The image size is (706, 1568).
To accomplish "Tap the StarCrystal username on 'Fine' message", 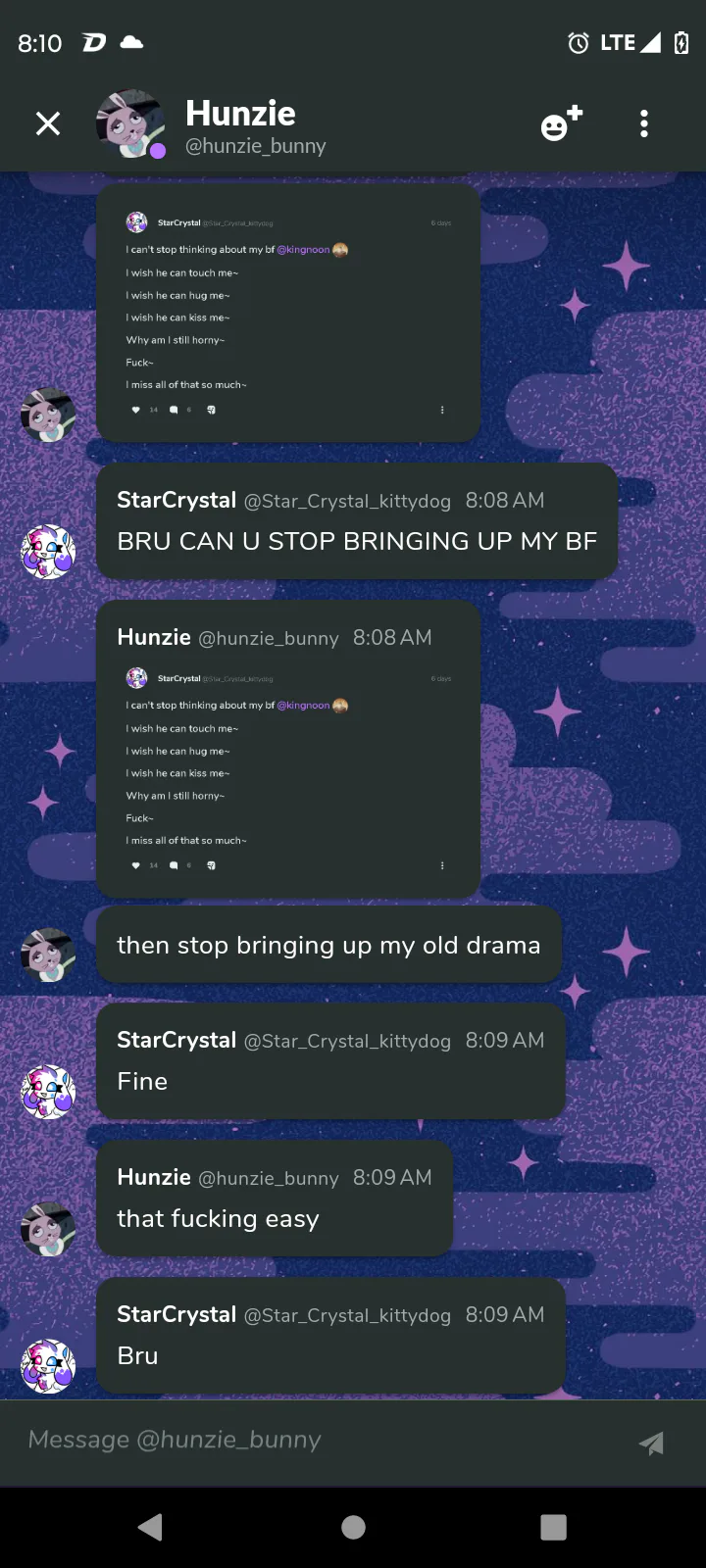I will tap(176, 1040).
